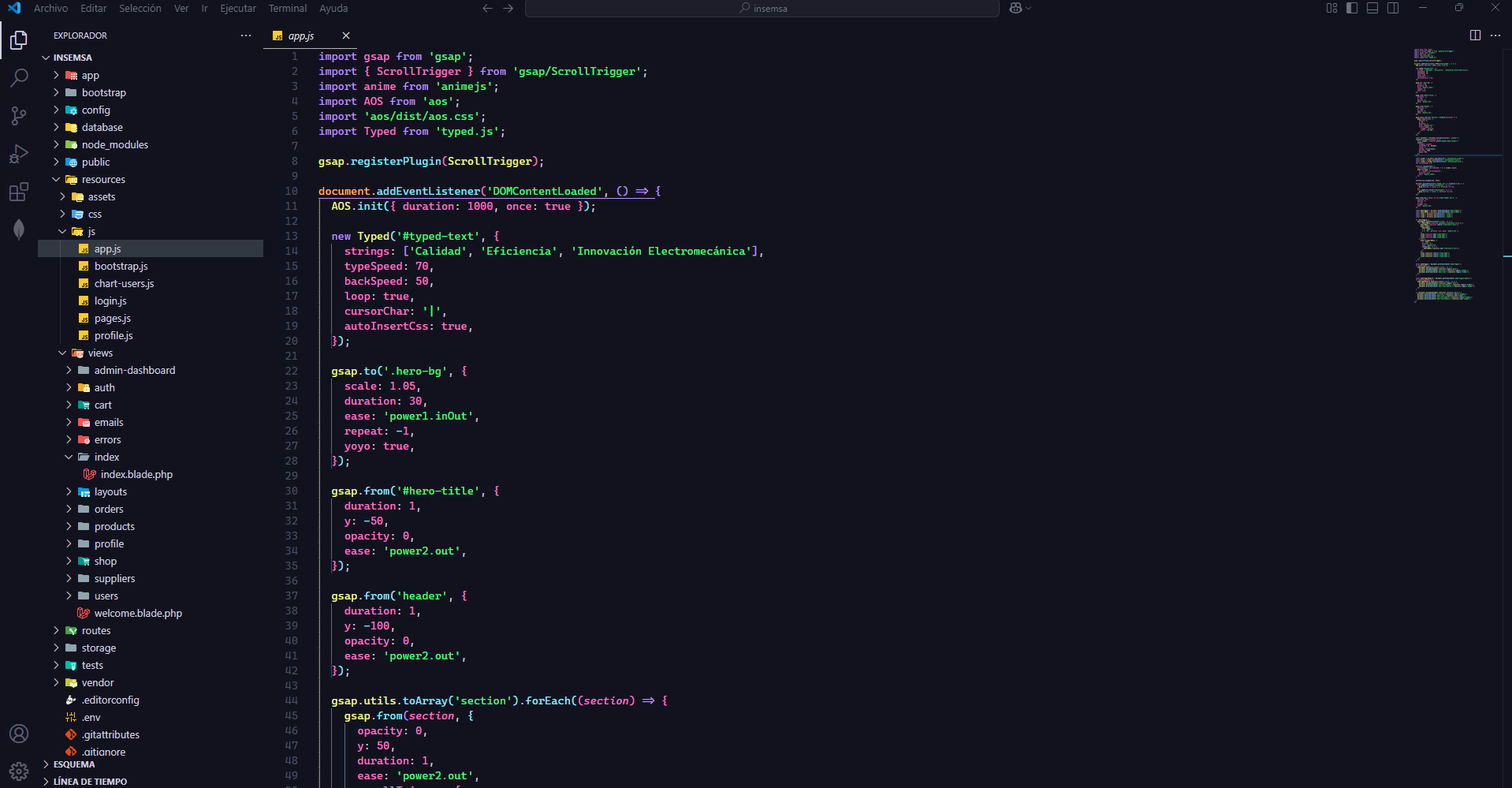
Task: Click the VS Code logo icon
Action: (14, 8)
